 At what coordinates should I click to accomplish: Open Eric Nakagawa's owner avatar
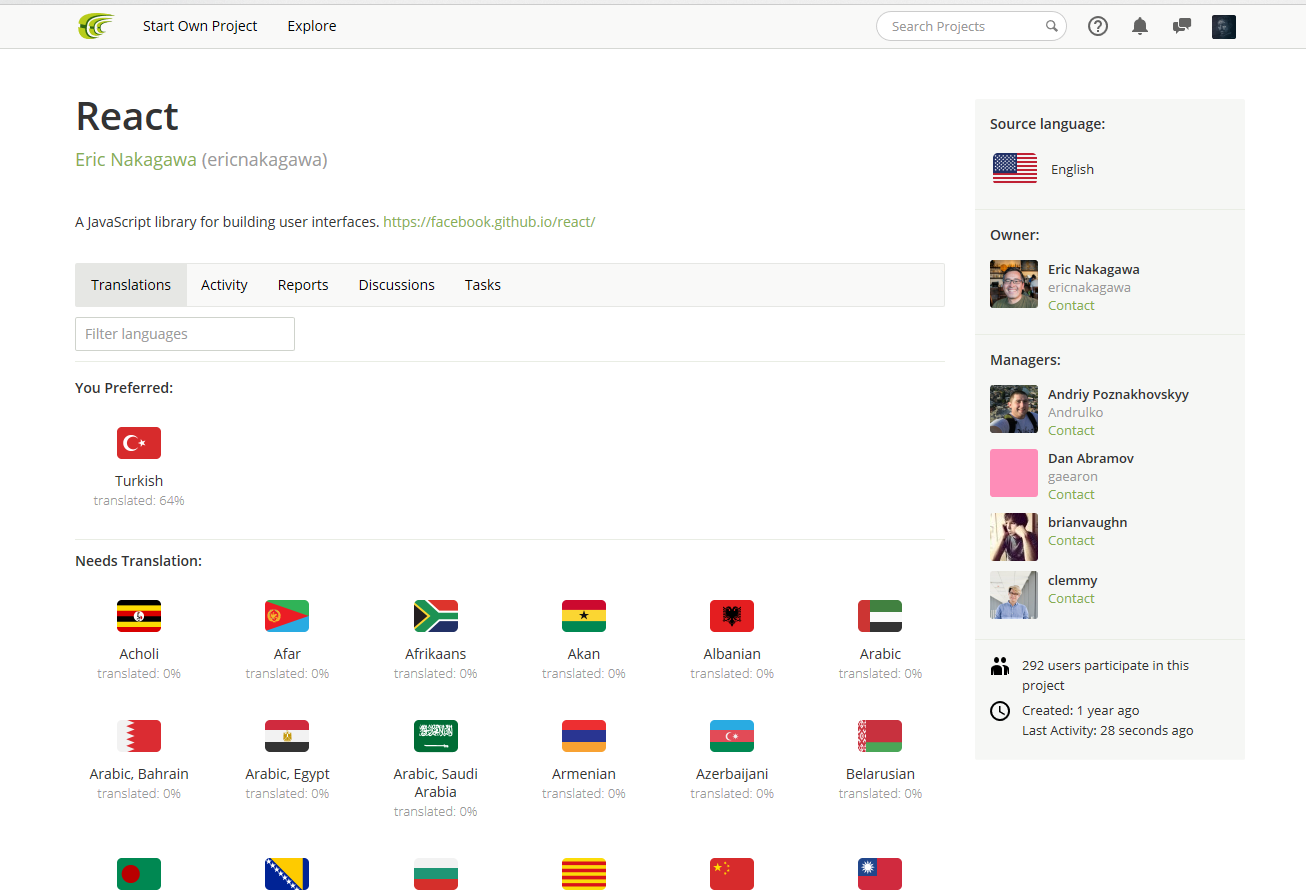(1014, 284)
